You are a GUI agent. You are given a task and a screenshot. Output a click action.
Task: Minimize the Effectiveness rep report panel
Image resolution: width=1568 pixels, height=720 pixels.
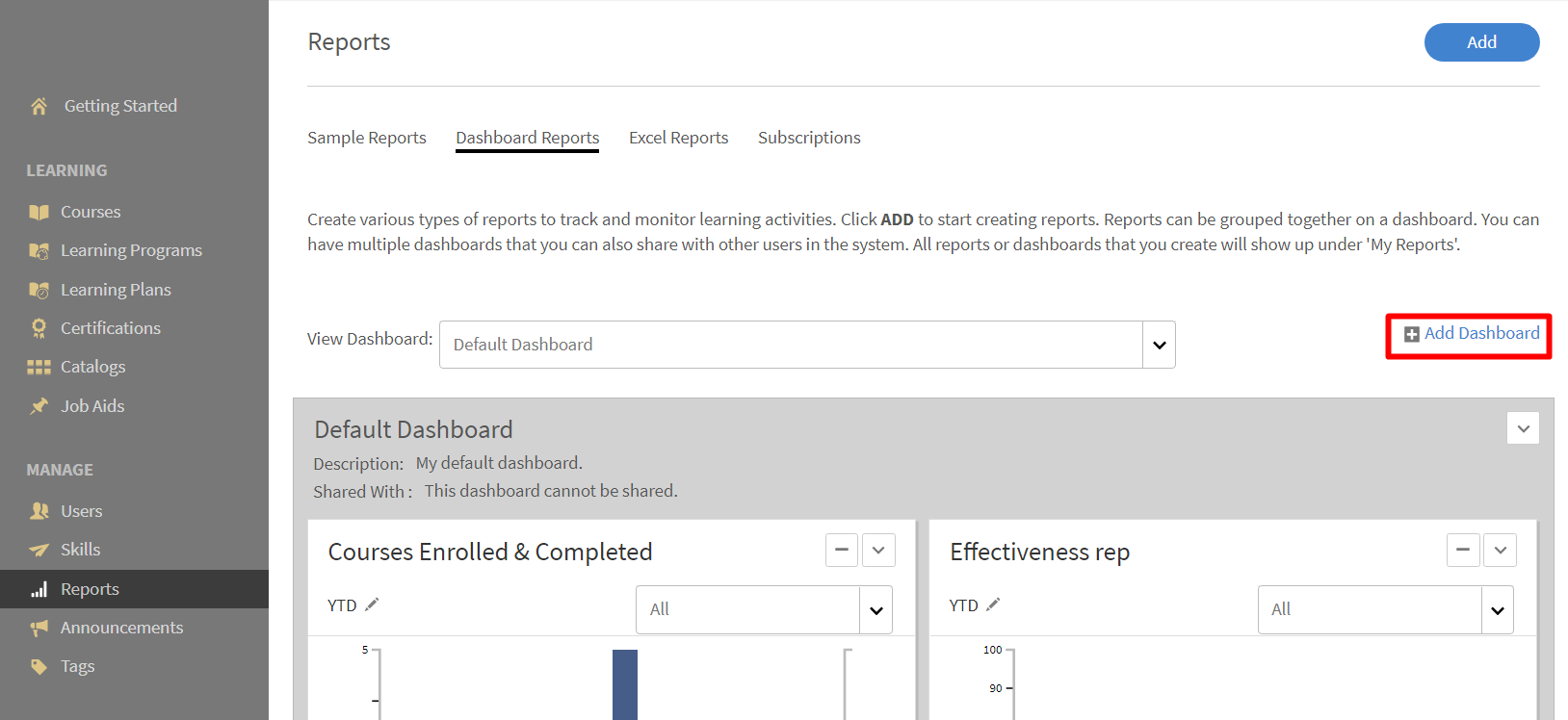pyautogui.click(x=1462, y=551)
